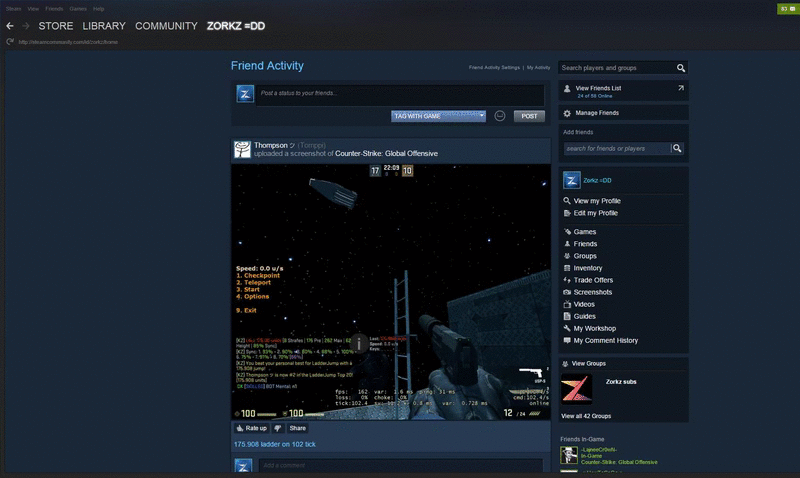Click the tag icon next to Games

[567, 232]
